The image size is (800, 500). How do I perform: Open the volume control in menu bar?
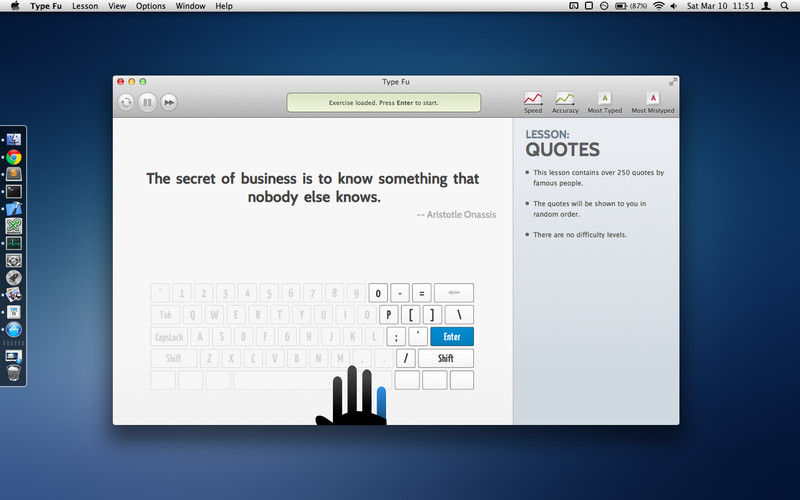675,6
